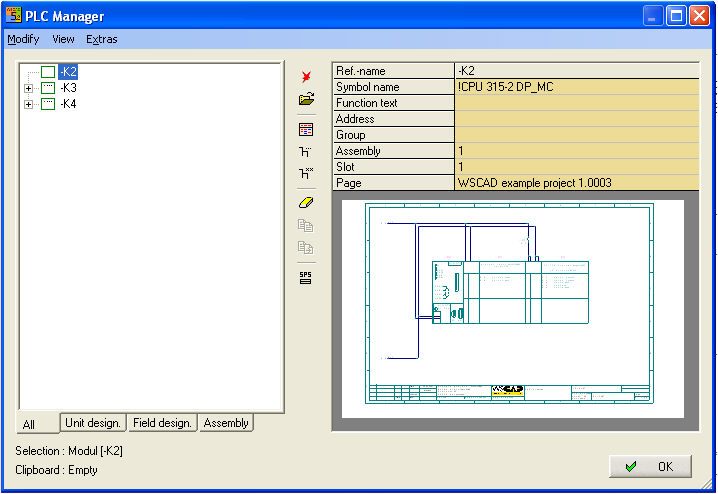Switch to the Assembly tab
Viewport: 718px width, 494px height.
[226, 423]
